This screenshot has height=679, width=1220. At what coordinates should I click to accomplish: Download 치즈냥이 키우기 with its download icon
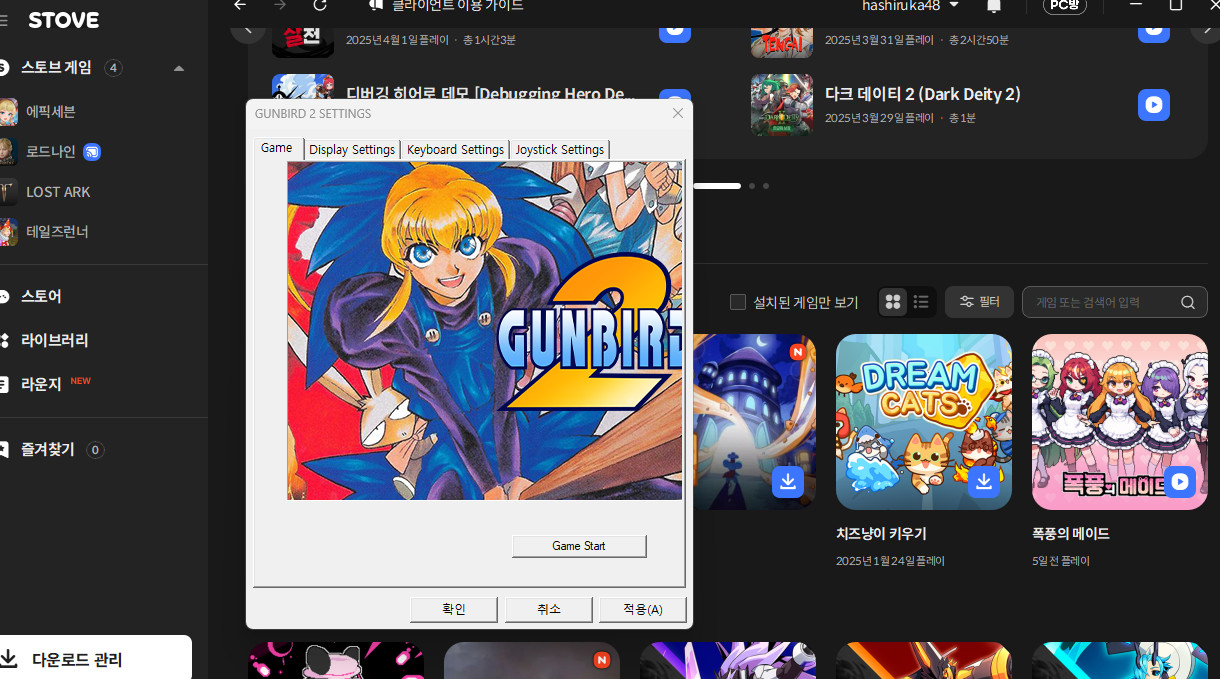984,482
